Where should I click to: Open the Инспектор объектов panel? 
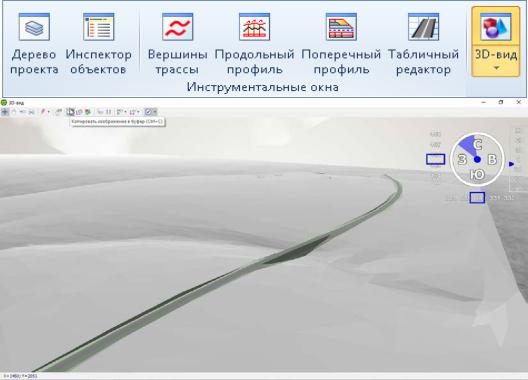[x=98, y=44]
